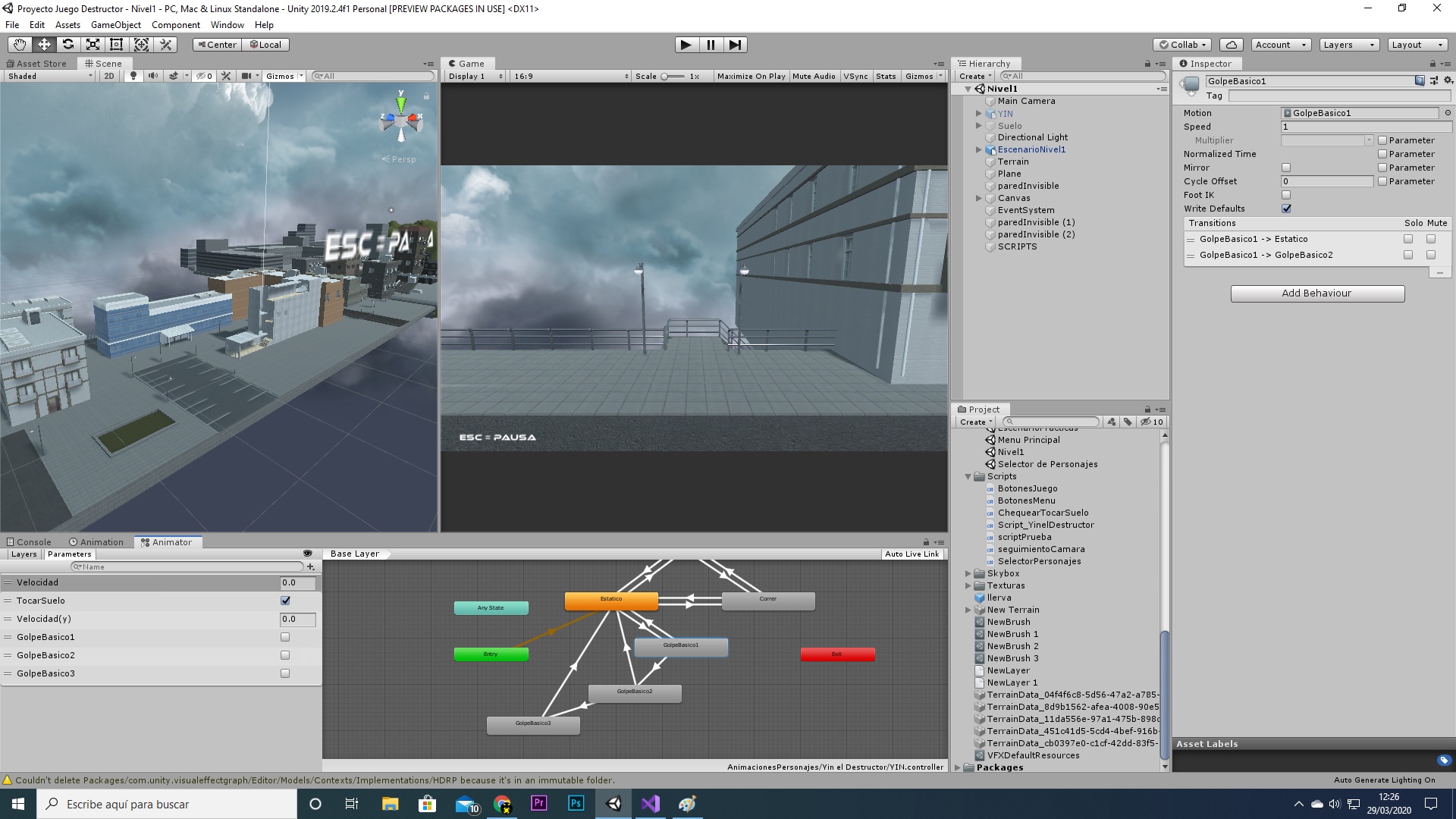Open the Inspector settings gear icon

1448,80
